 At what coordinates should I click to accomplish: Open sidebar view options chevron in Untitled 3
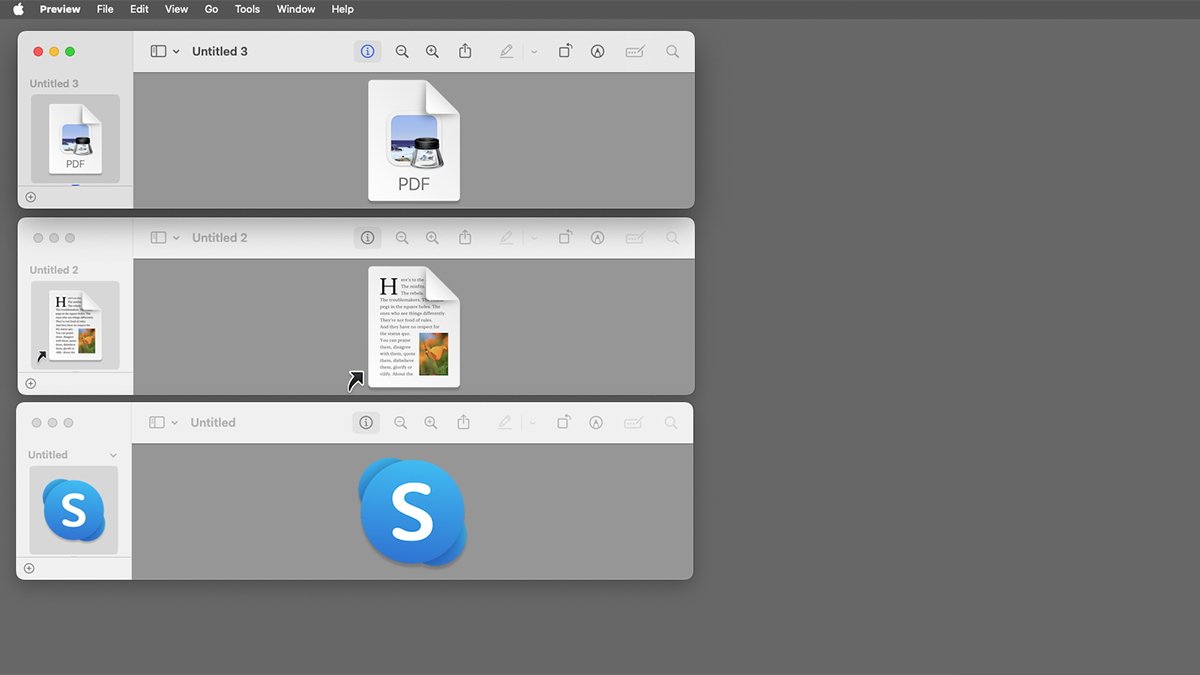(176, 51)
